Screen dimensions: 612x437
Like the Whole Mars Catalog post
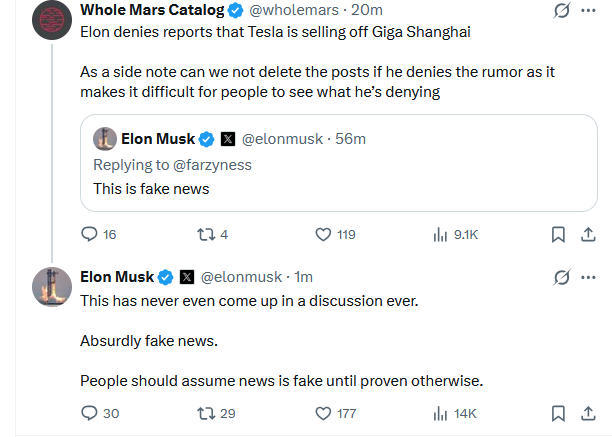[323, 234]
